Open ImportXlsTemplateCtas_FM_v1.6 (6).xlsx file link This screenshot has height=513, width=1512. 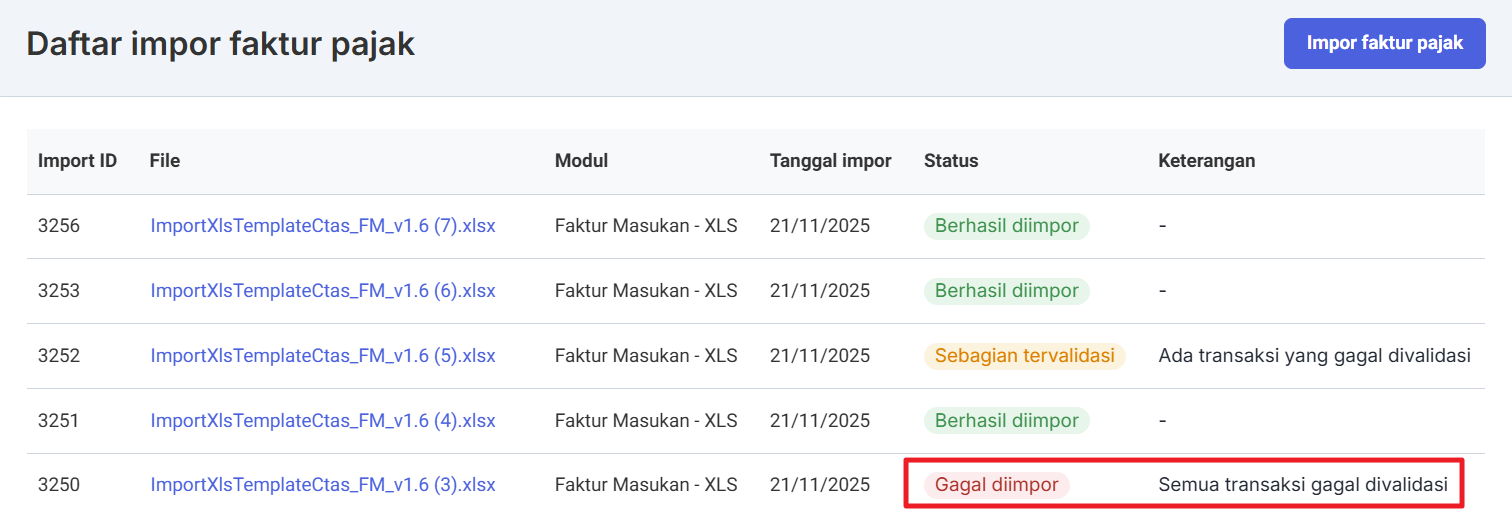pyautogui.click(x=323, y=291)
